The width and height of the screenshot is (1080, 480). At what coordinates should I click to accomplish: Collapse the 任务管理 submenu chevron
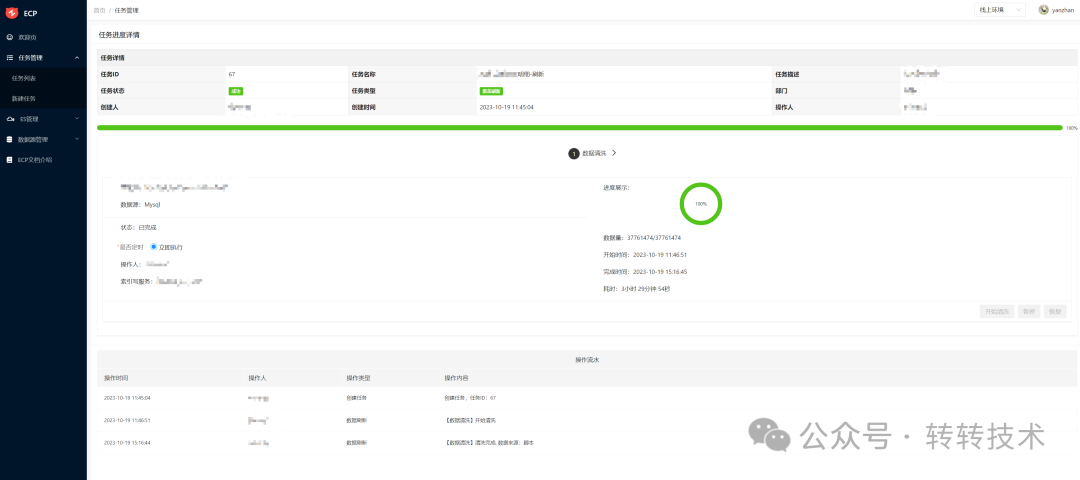pyautogui.click(x=76, y=58)
